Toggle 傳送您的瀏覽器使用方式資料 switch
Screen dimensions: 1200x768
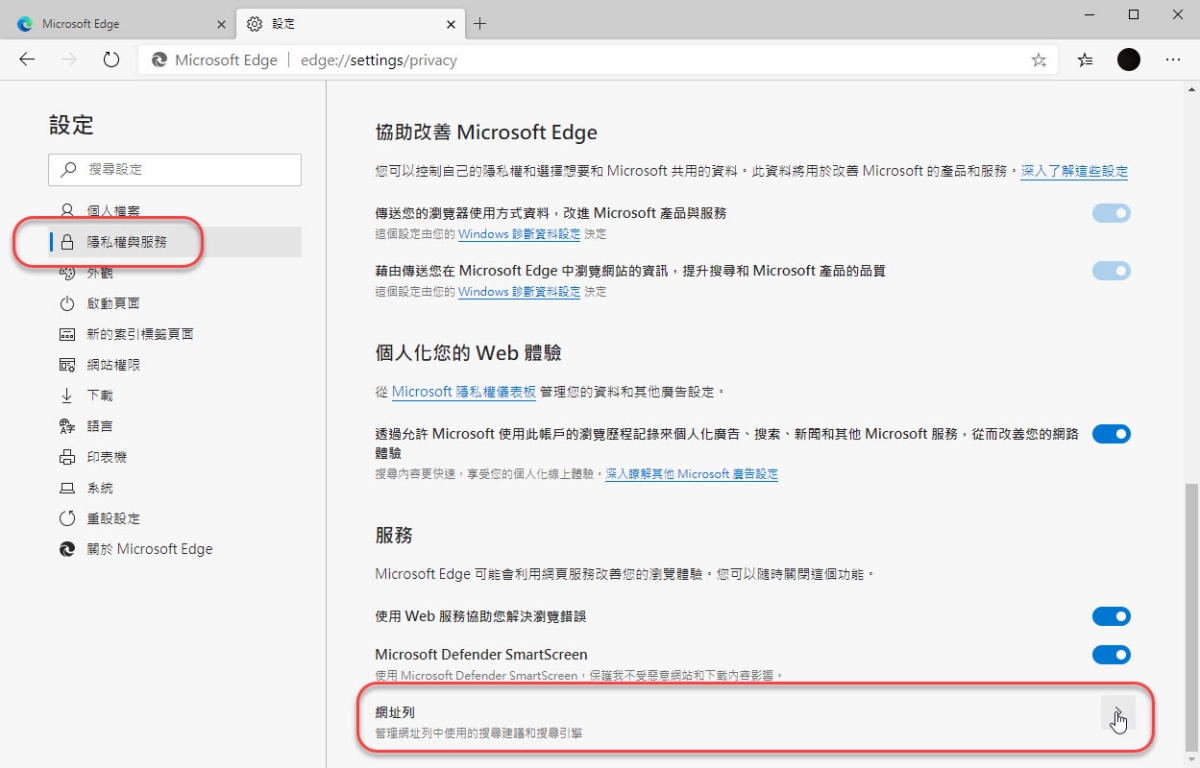click(1111, 213)
